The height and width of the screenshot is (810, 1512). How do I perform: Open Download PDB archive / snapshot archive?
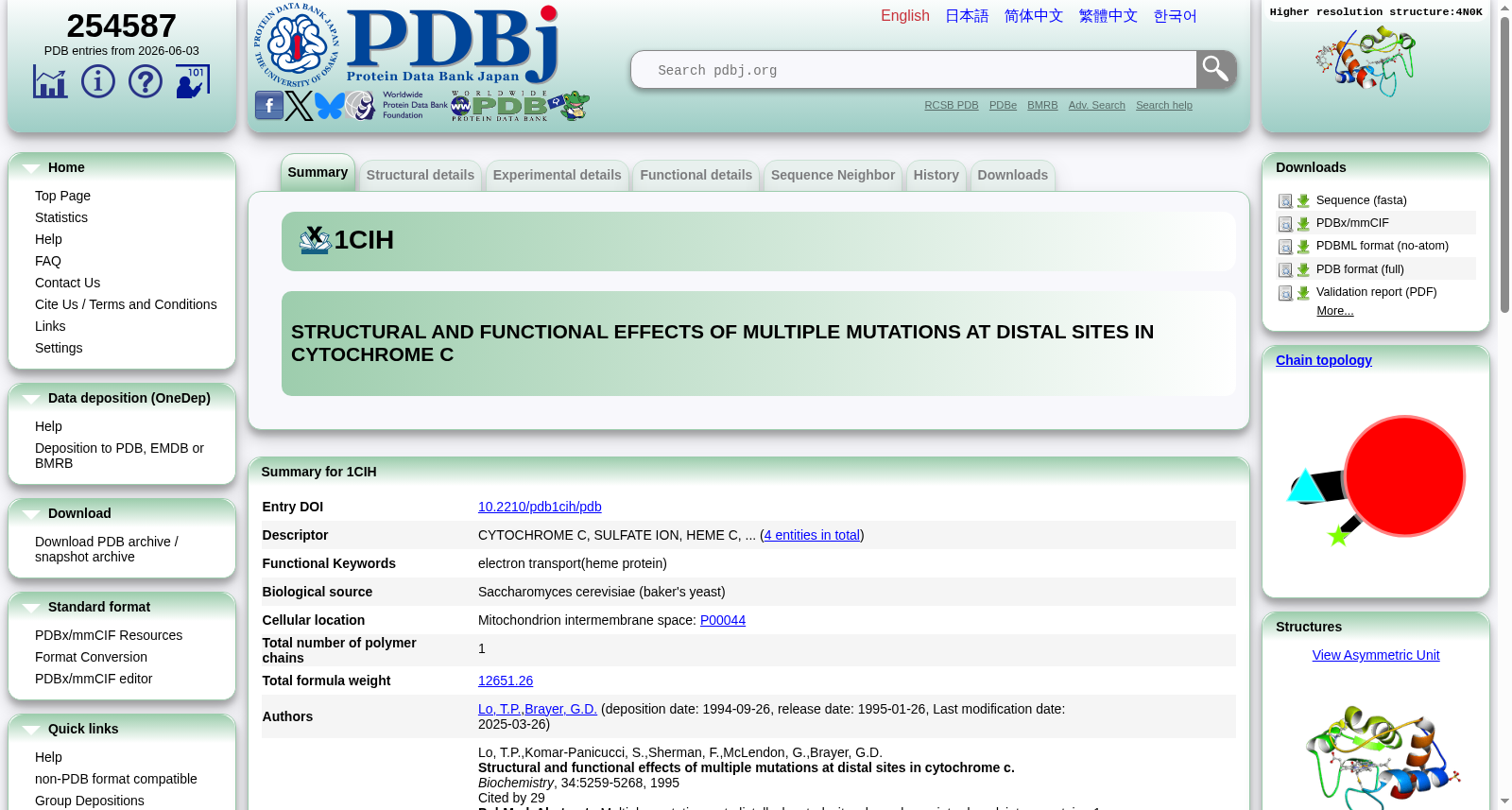[x=107, y=549]
